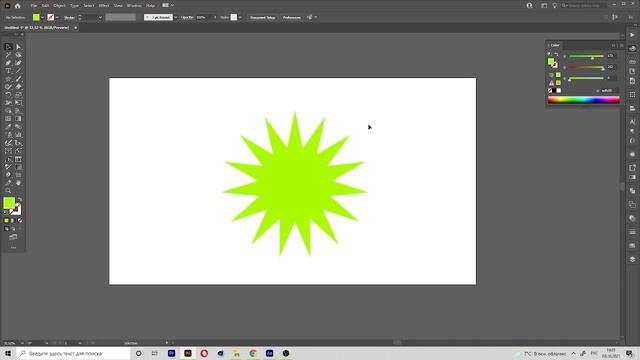Click the Windows Start button
This screenshot has height=360, width=640.
[8, 353]
